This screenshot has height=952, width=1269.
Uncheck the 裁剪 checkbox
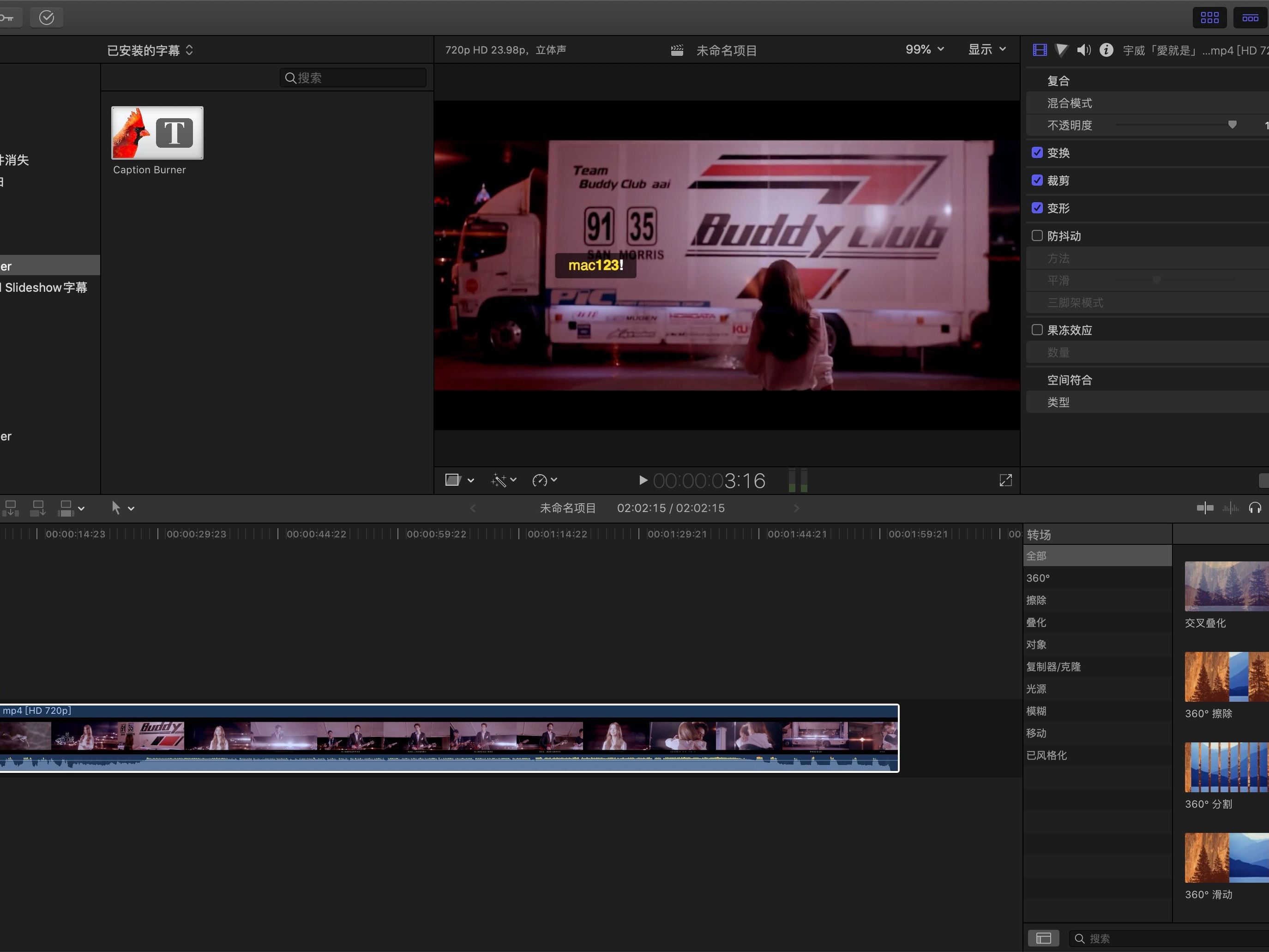point(1037,180)
